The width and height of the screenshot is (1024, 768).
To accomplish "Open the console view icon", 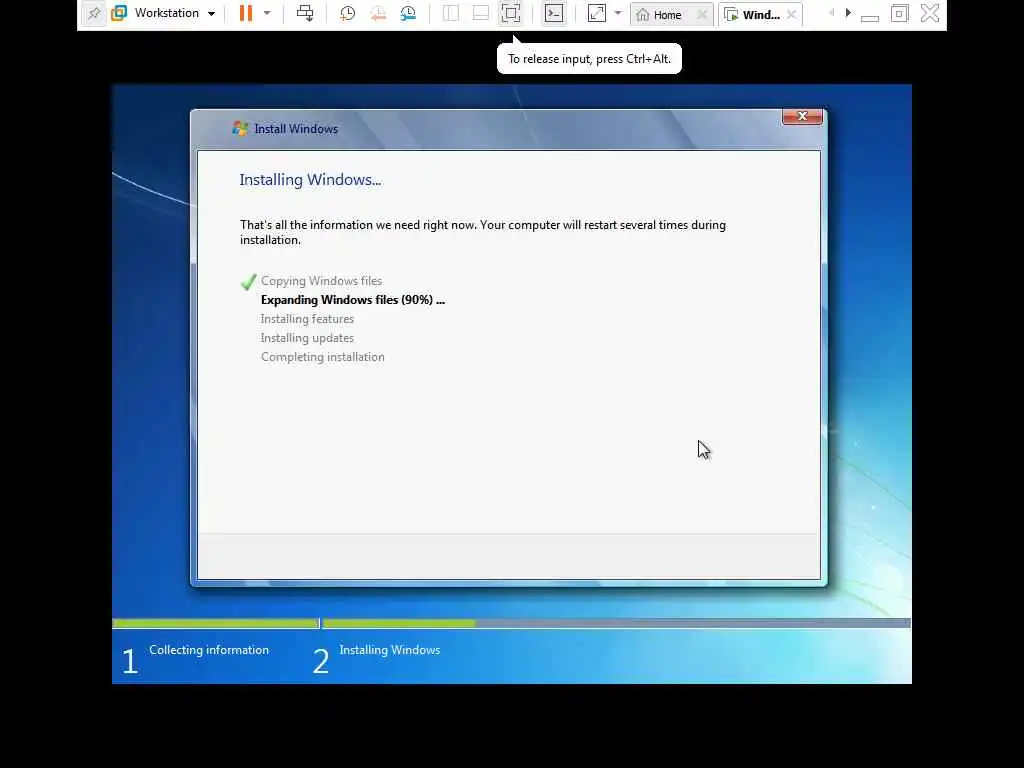I will click(554, 13).
